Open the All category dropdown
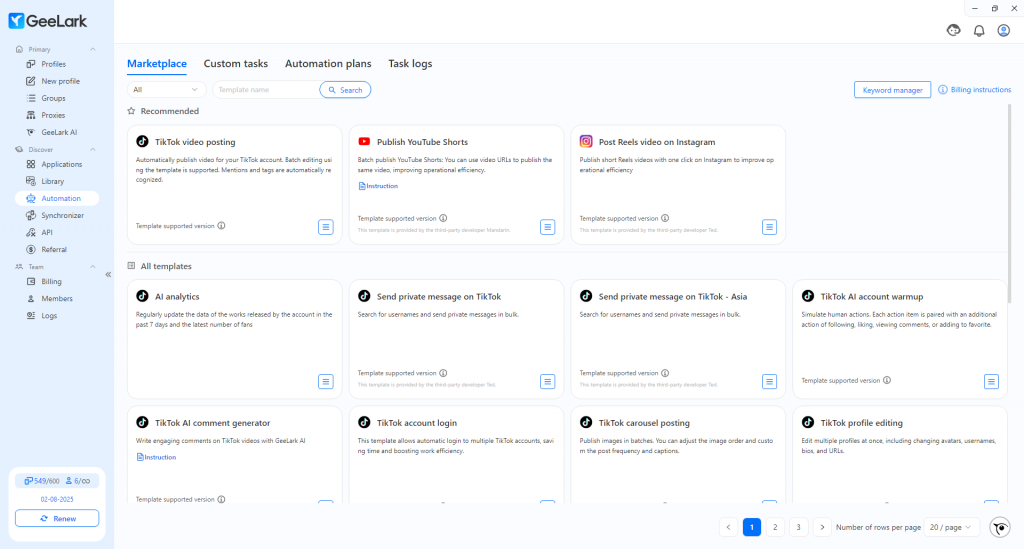The width and height of the screenshot is (1024, 549). [x=166, y=89]
